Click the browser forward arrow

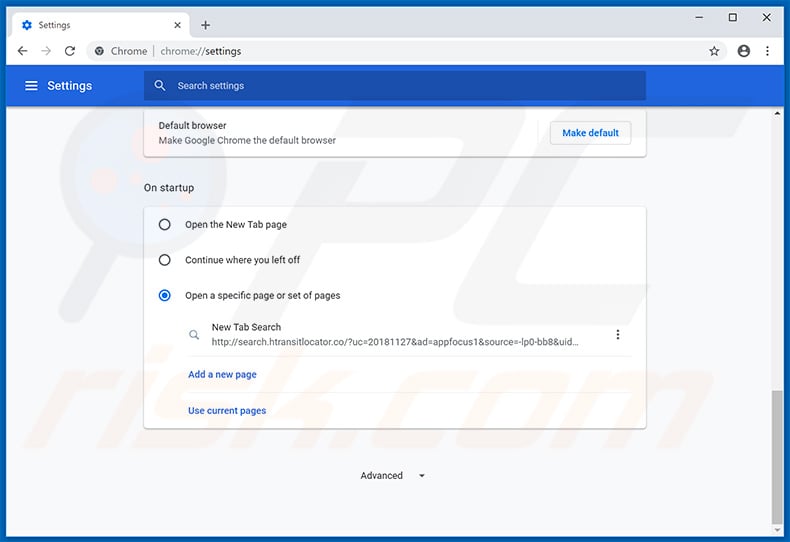click(x=46, y=51)
